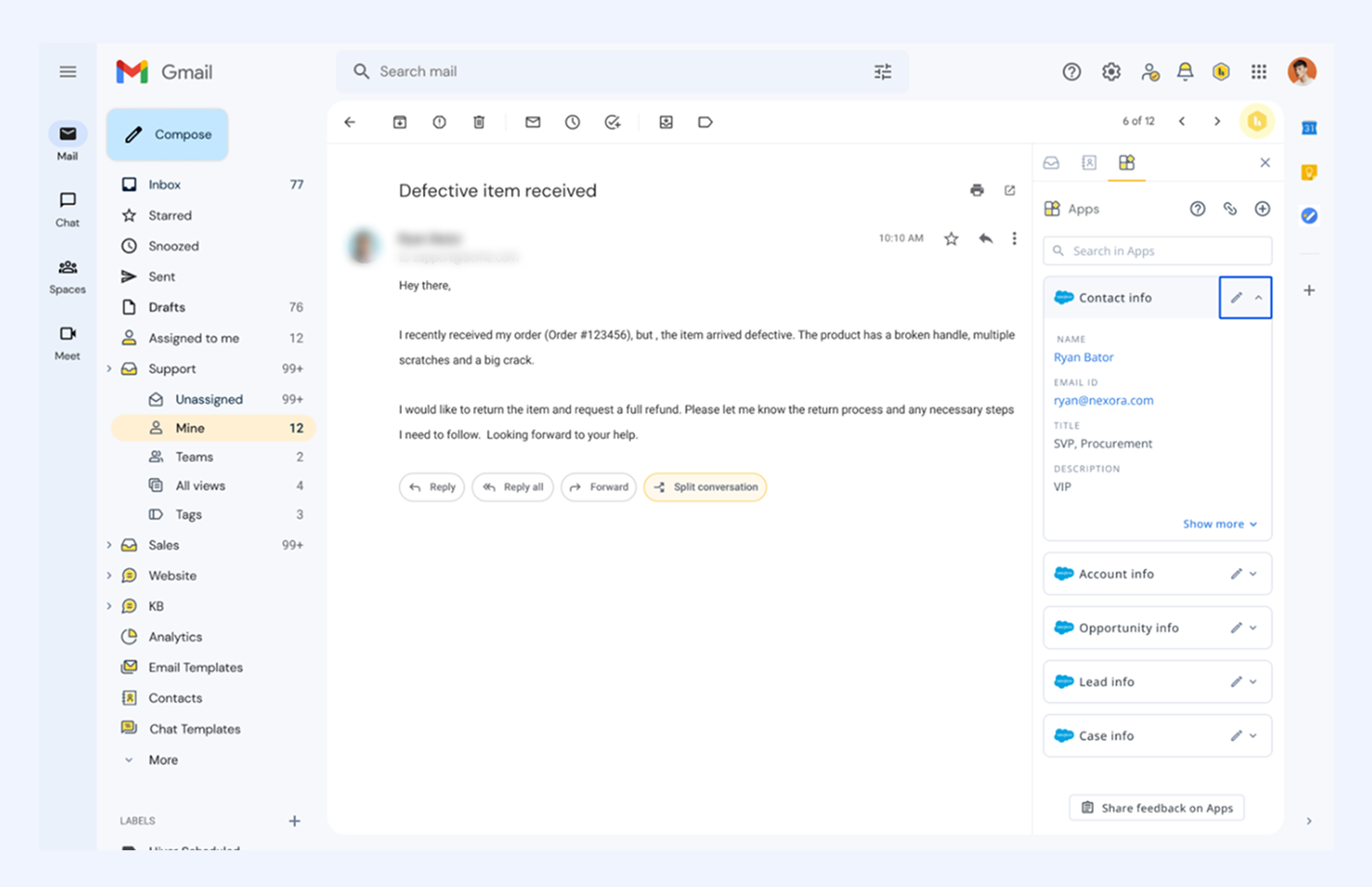Screen dimensions: 1372x887
Task: Archive this conversation
Action: click(x=400, y=122)
